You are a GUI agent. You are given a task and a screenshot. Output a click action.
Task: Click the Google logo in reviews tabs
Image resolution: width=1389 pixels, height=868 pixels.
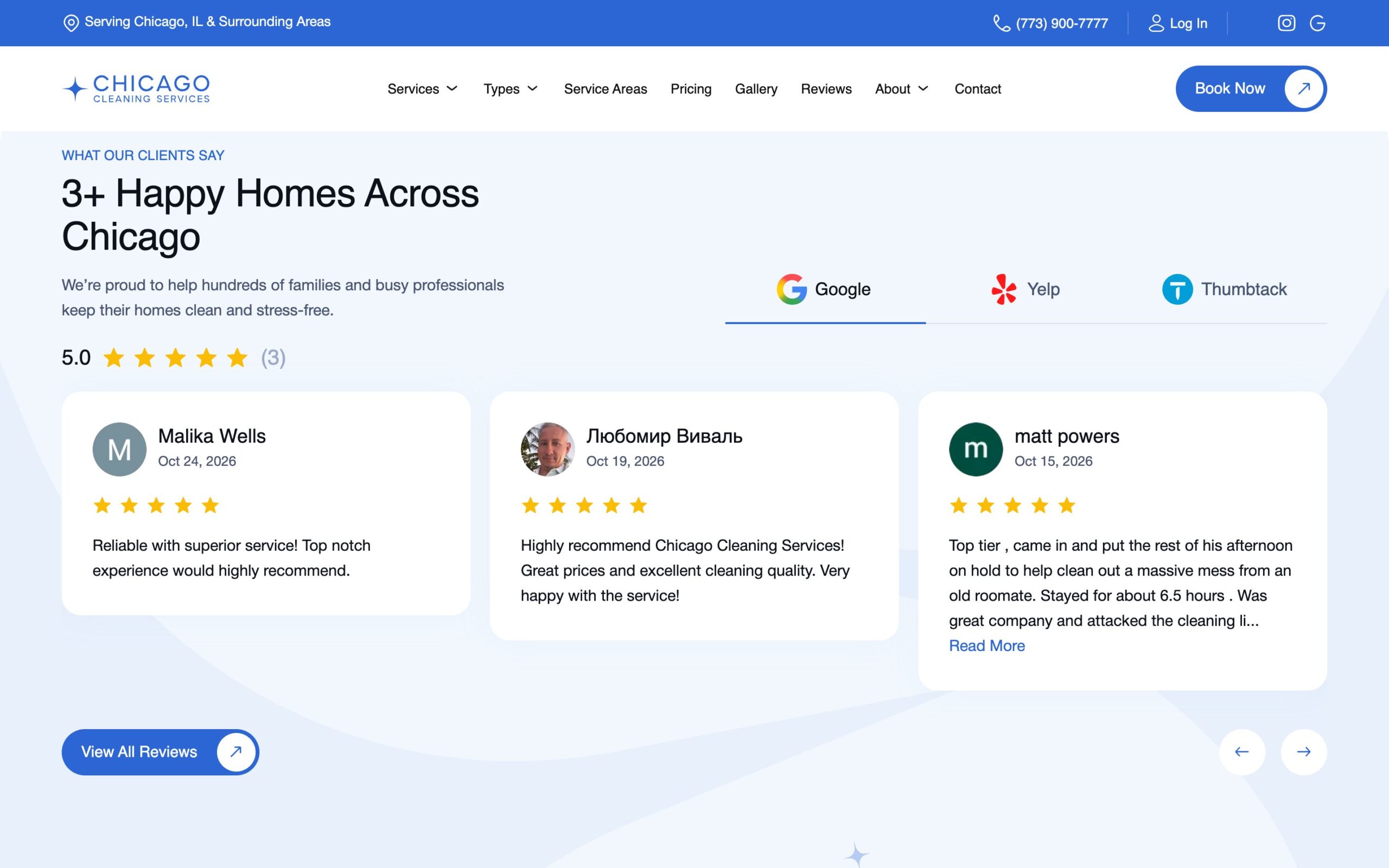click(792, 289)
